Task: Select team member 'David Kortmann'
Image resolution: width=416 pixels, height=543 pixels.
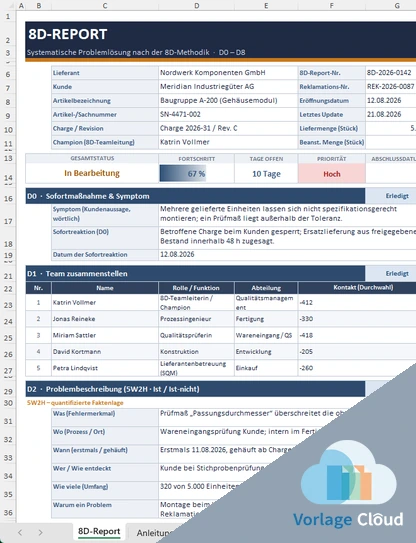Action: pos(105,351)
